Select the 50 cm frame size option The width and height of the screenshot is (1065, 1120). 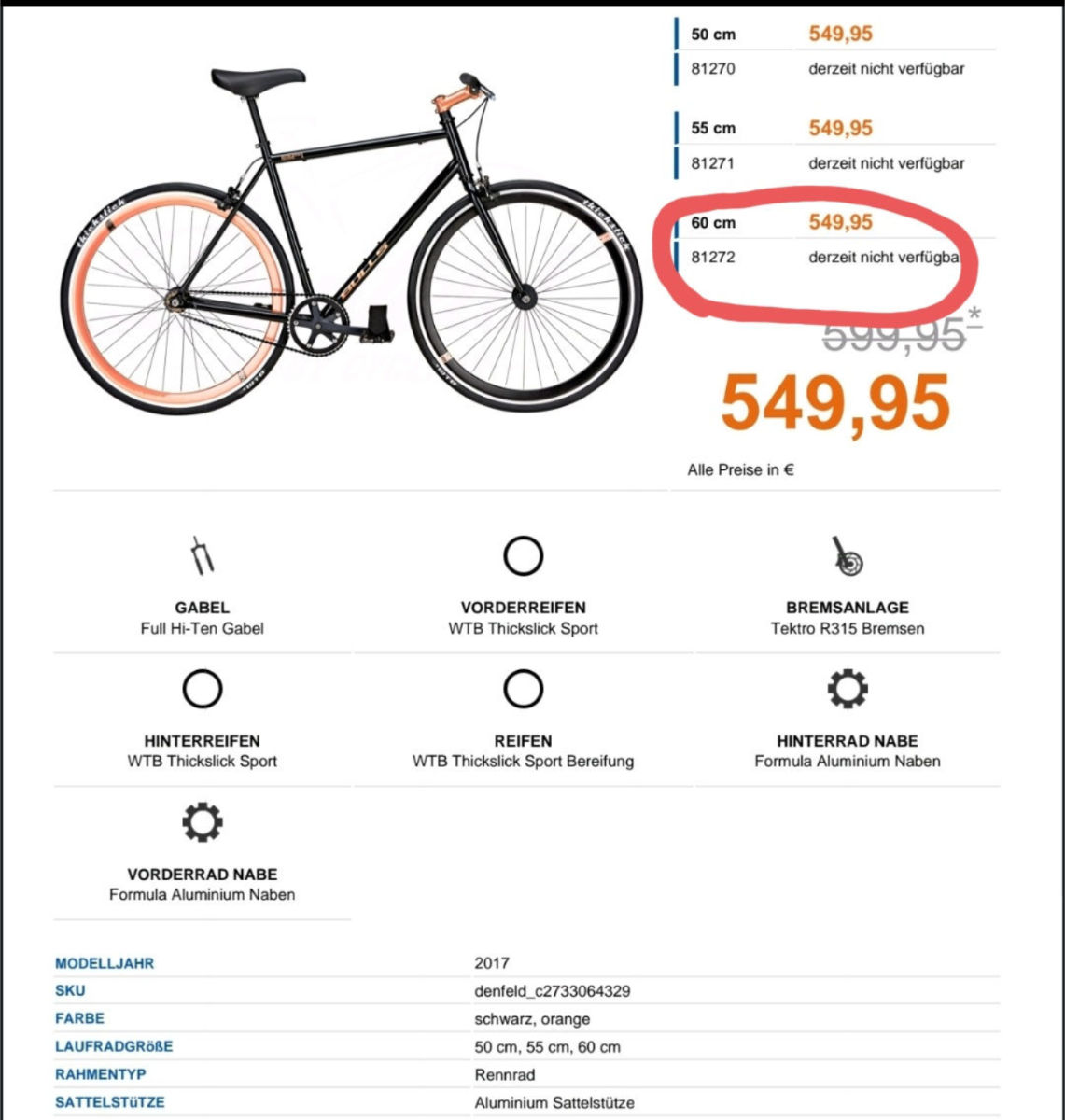713,35
